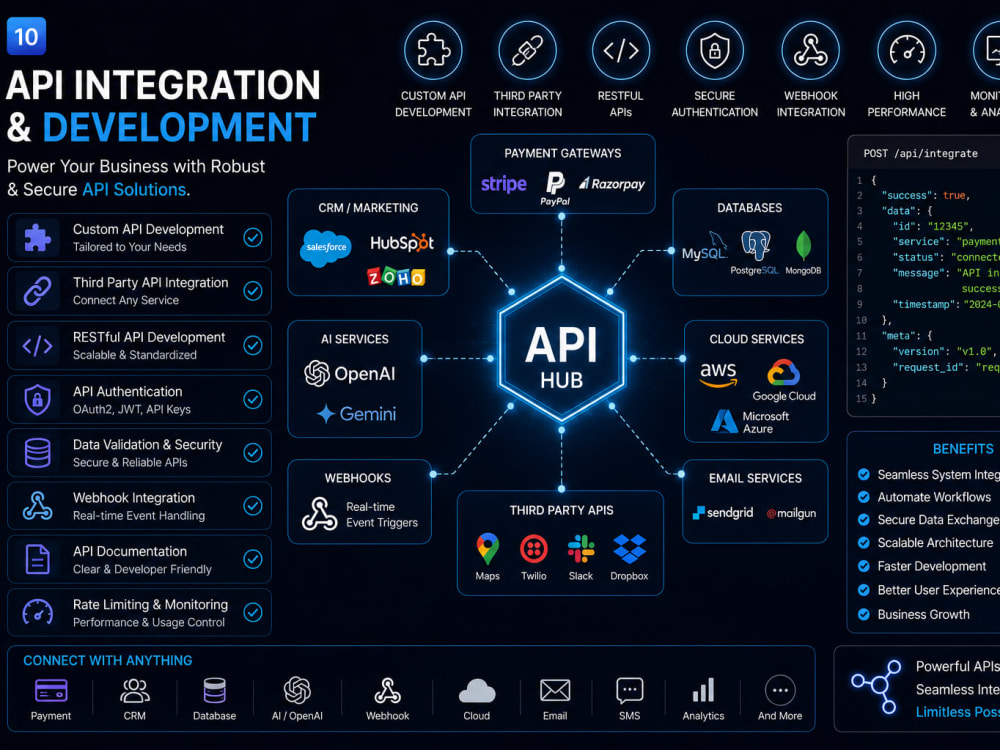Click the Email envelope icon in bottom bar
This screenshot has height=750, width=1000.
[x=555, y=690]
